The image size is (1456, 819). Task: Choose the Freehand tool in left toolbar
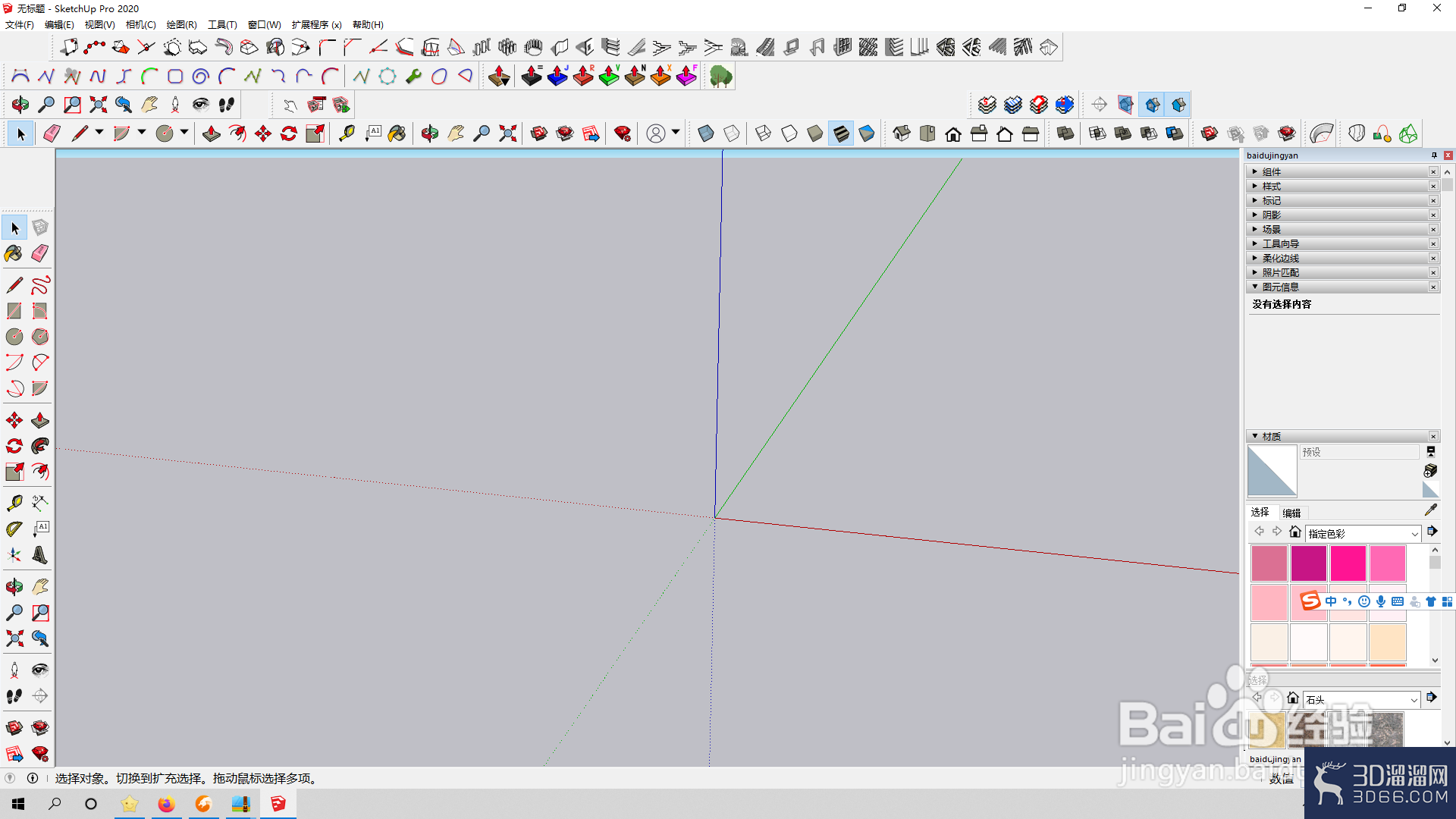click(x=40, y=285)
